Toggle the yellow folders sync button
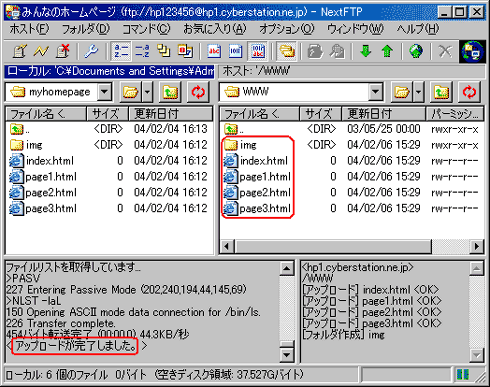The height and width of the screenshot is (387, 490). (287, 51)
